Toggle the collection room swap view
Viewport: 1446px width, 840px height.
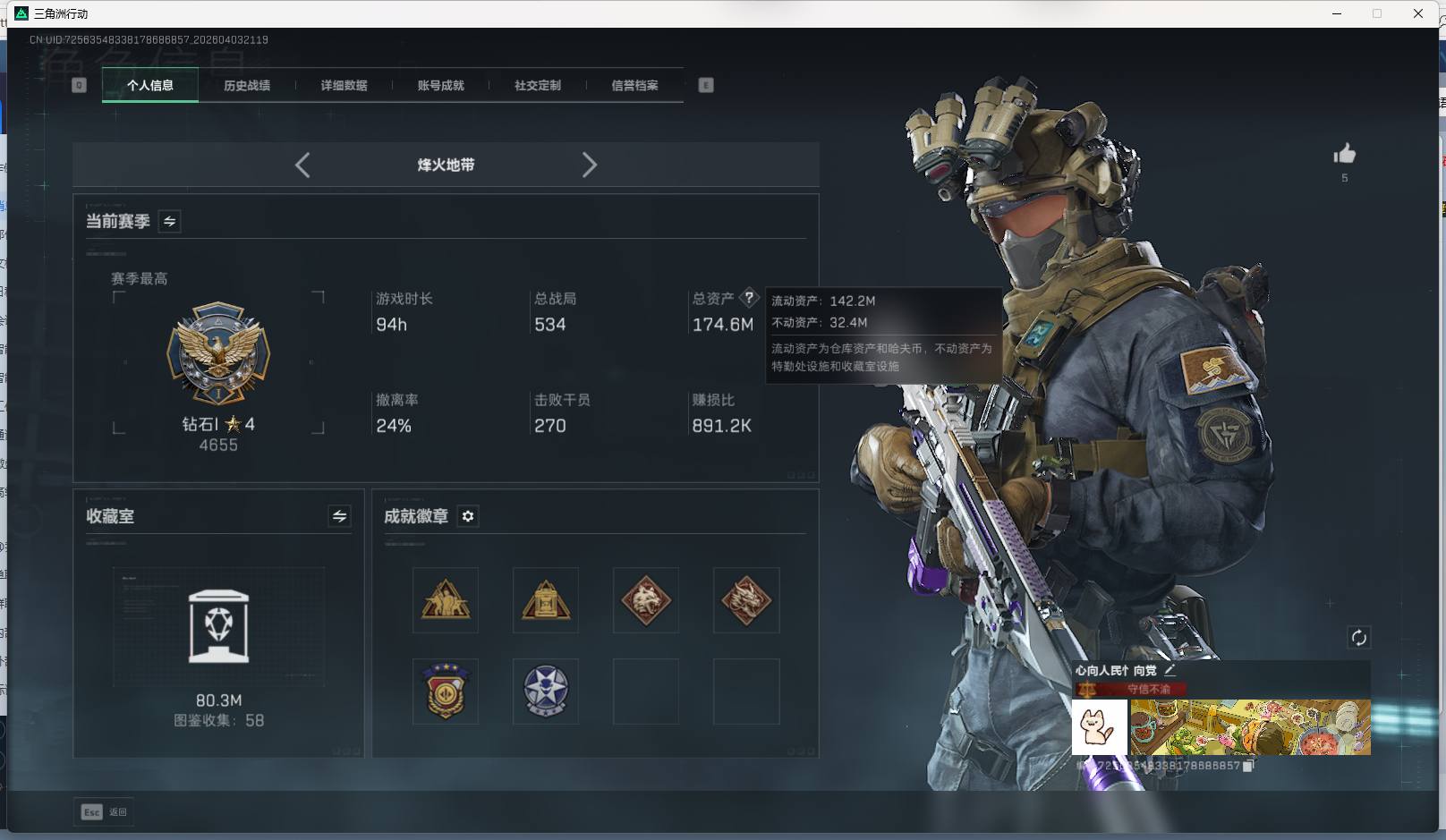[339, 516]
